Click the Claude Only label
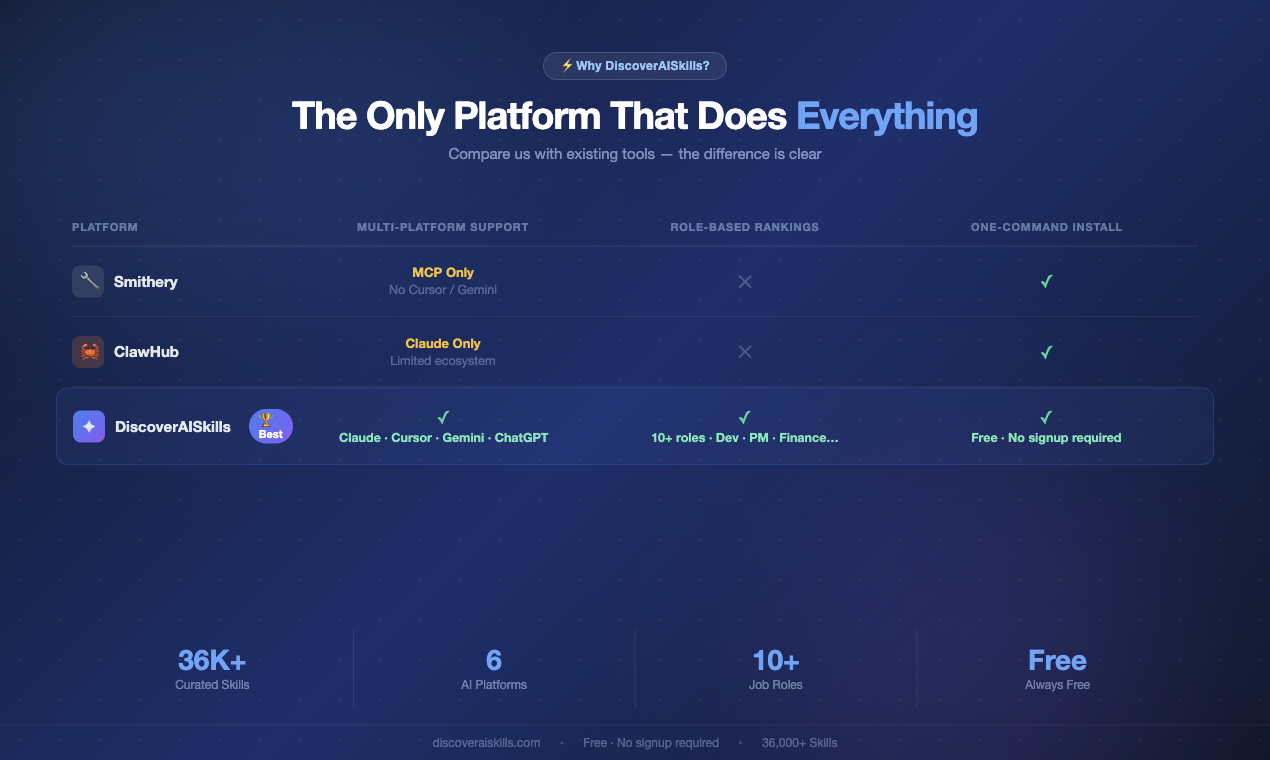Viewport: 1270px width, 760px height. pyautogui.click(x=443, y=343)
